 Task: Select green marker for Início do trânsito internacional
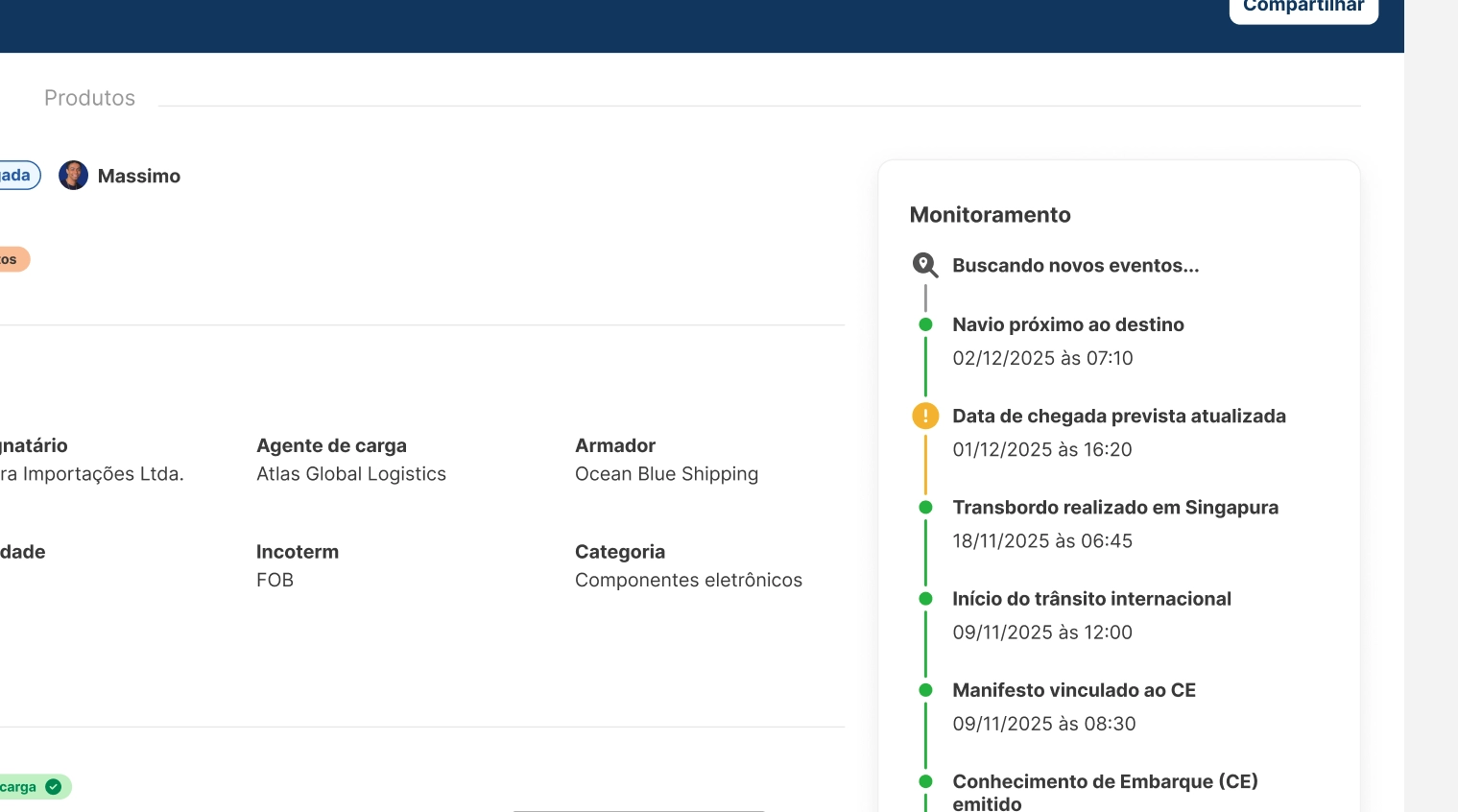click(925, 599)
